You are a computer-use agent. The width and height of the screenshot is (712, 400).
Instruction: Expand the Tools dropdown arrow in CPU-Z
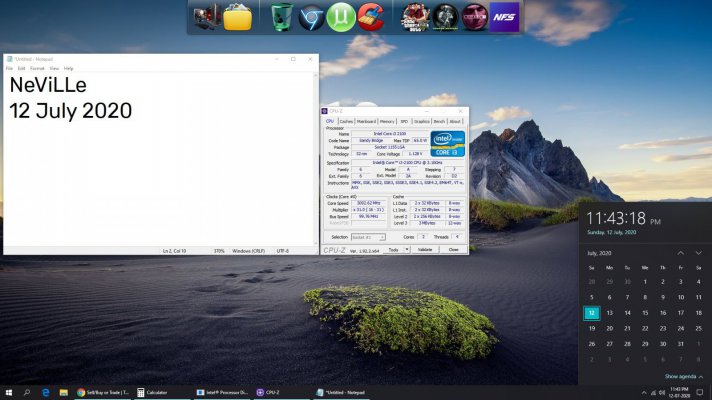coord(407,250)
